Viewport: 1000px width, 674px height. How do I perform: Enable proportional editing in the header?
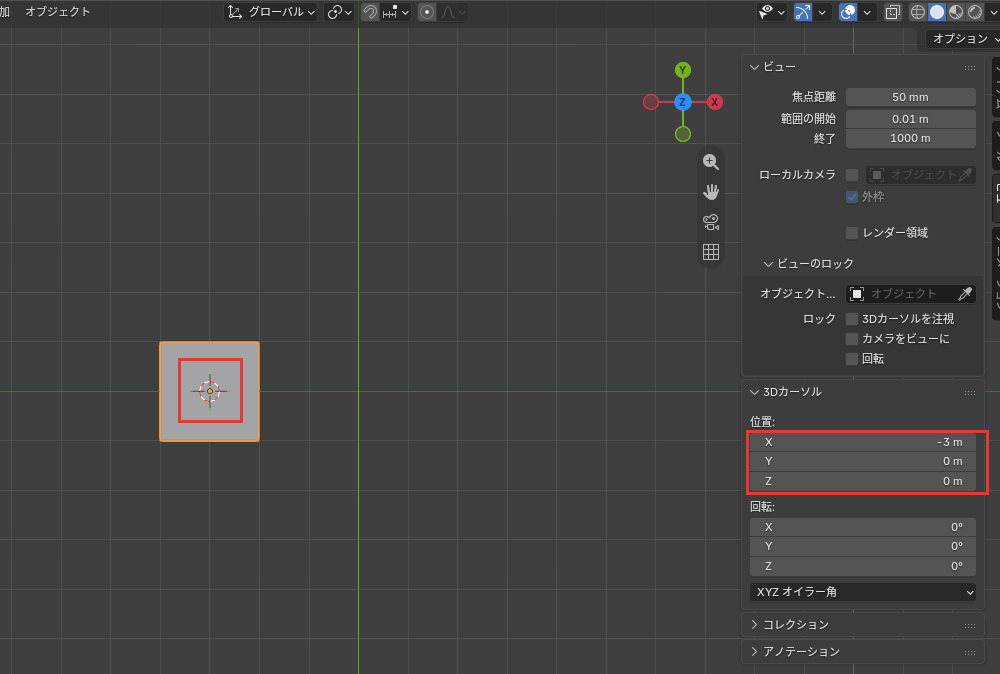pyautogui.click(x=427, y=12)
